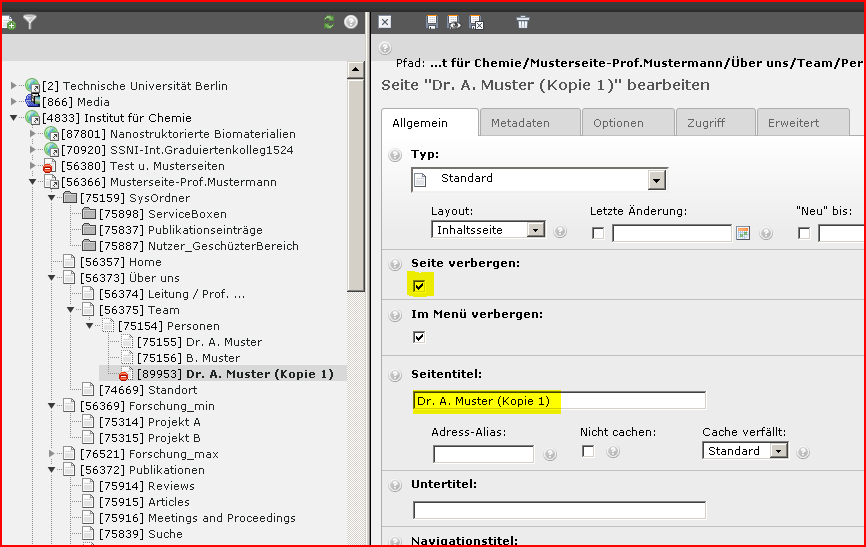Delete the page with trash icon
866x547 pixels.
(x=523, y=22)
